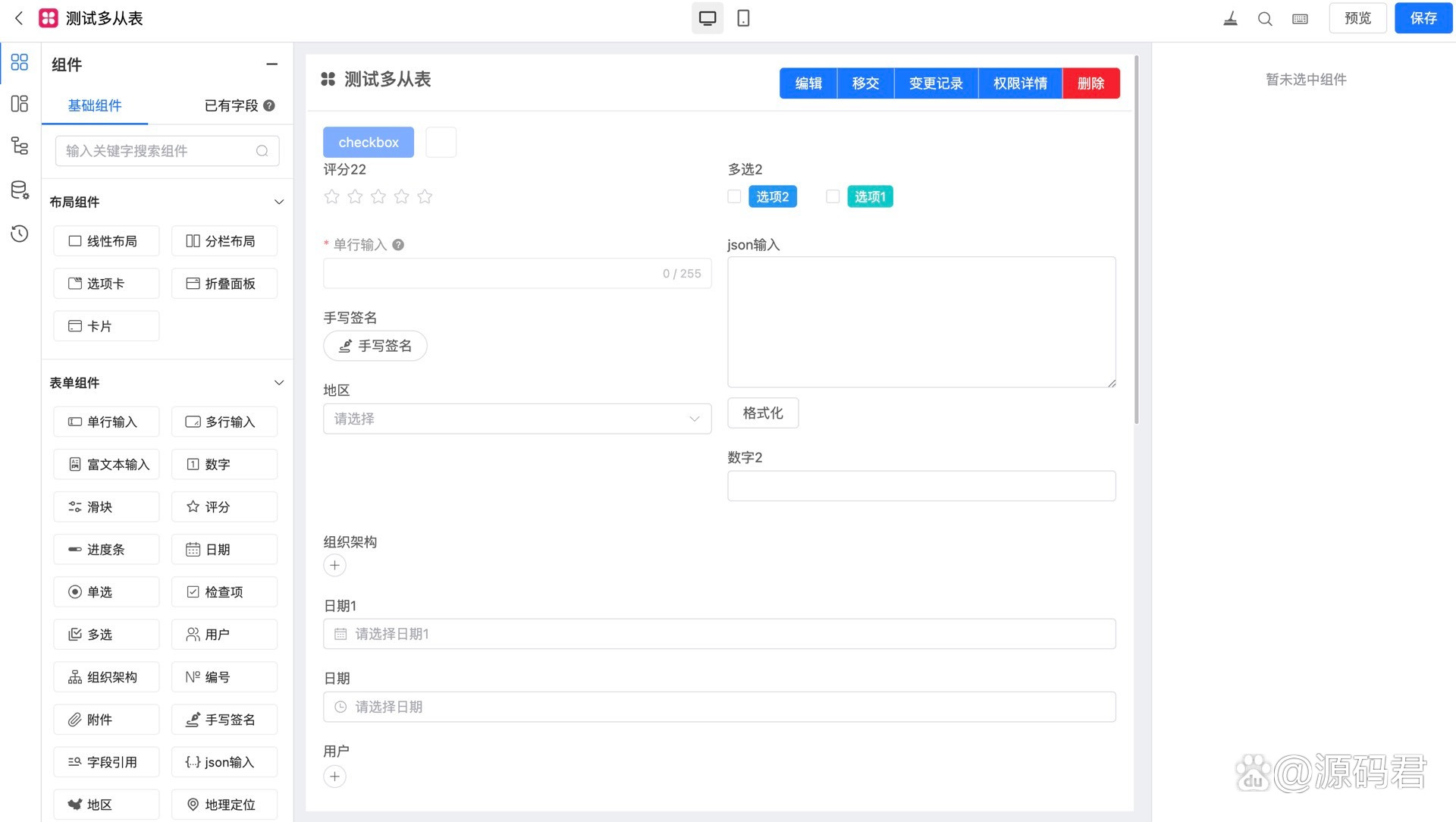
Task: Click the 权限详情 button
Action: click(x=1021, y=83)
